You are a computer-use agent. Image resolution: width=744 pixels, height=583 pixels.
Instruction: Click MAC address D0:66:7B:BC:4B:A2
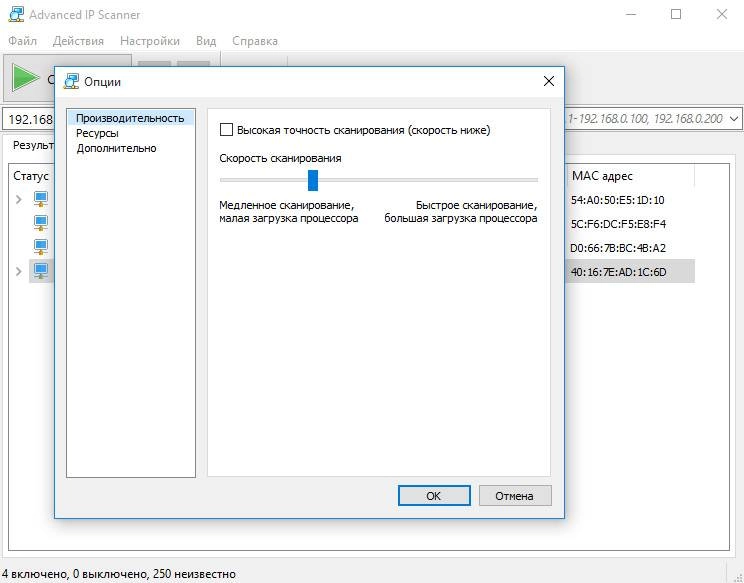(618, 248)
